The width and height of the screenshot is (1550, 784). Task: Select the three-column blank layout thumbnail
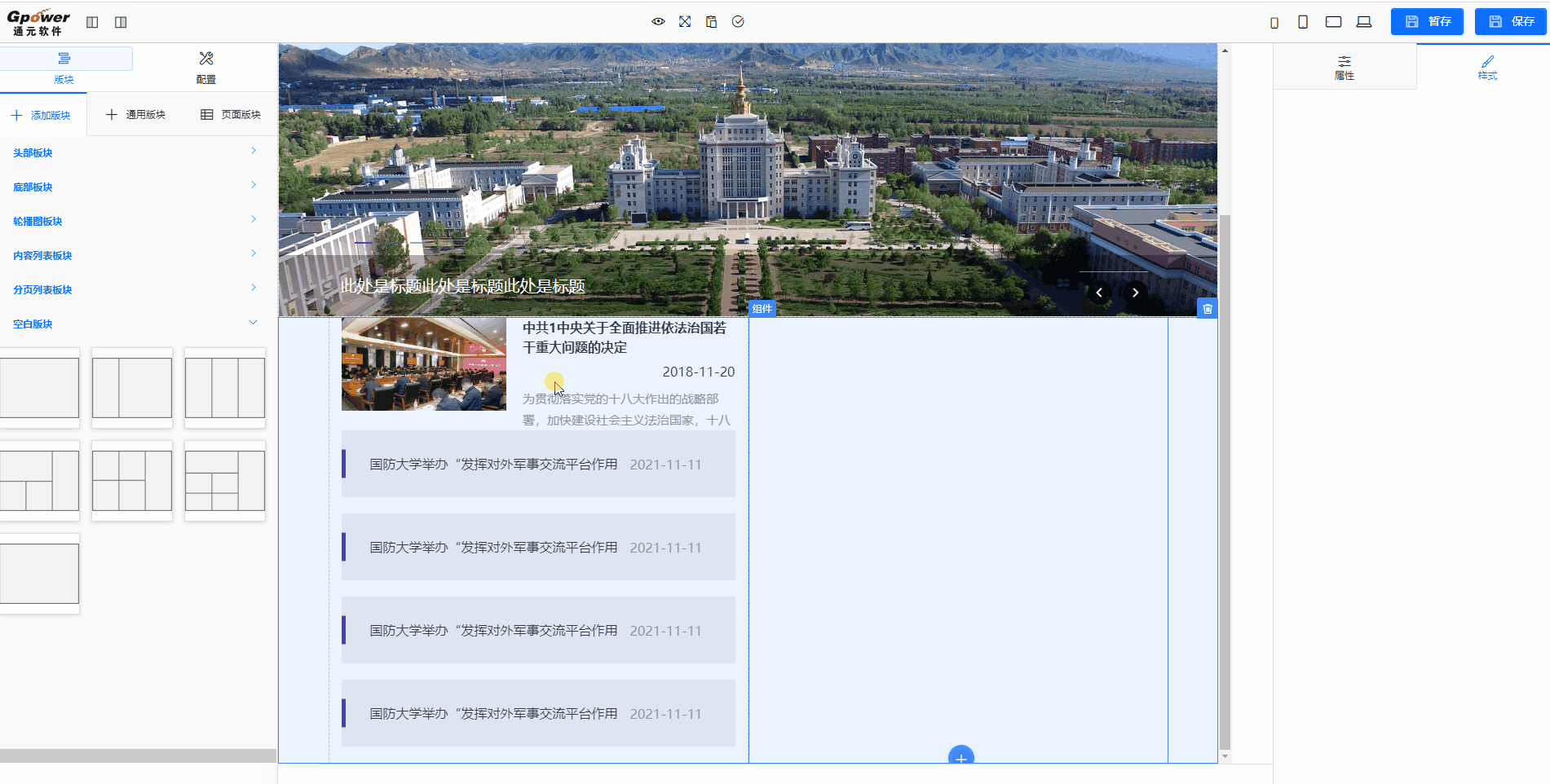(x=225, y=388)
